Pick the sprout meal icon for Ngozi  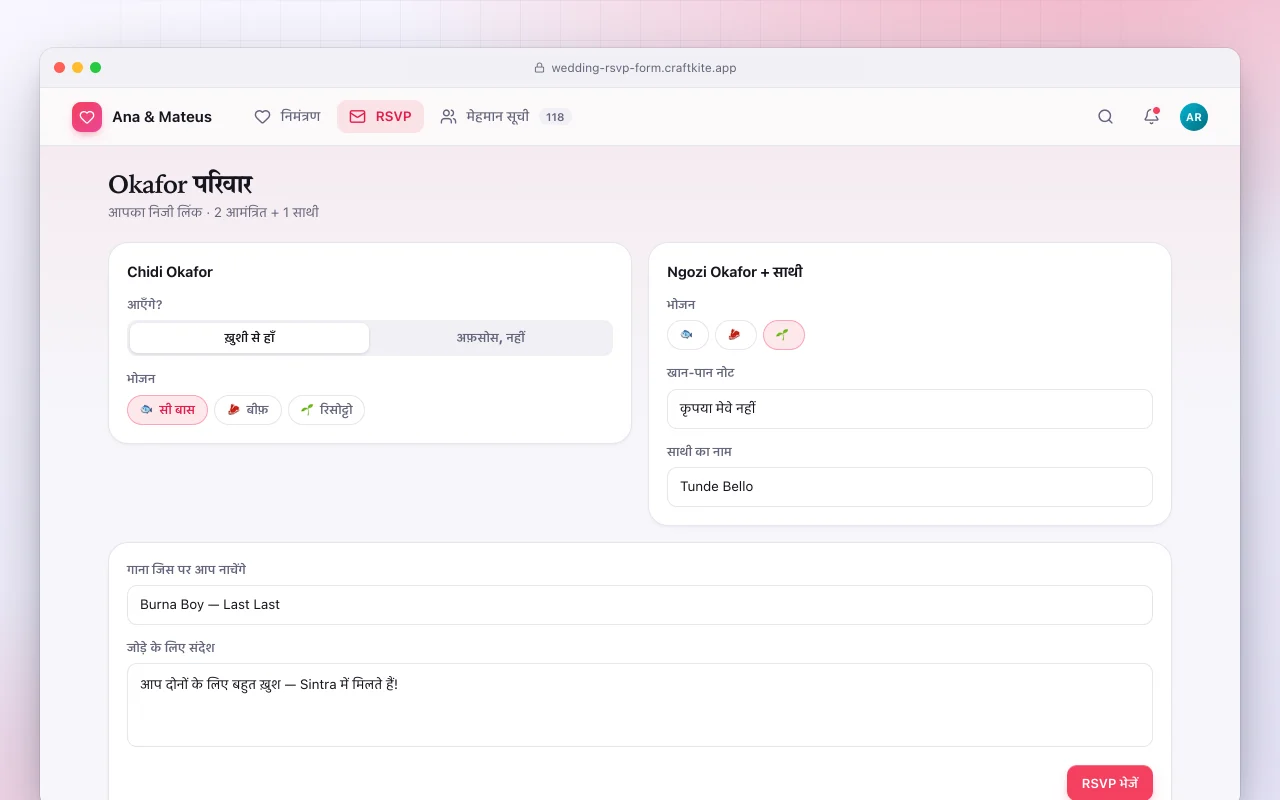click(784, 335)
